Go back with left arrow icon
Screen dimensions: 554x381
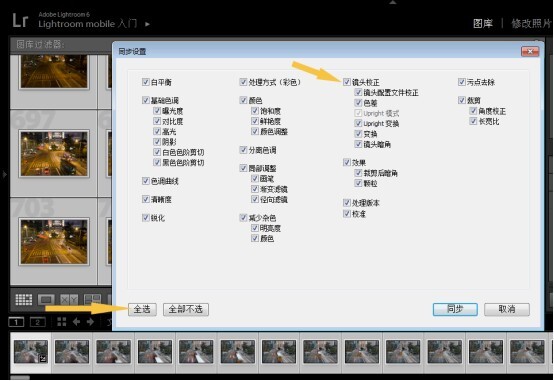click(x=76, y=322)
